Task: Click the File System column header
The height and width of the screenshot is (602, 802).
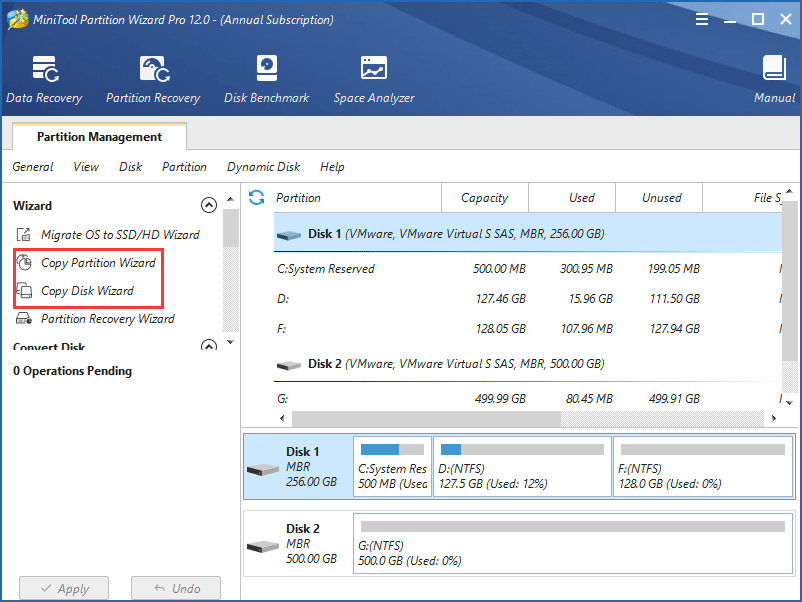Action: click(x=743, y=197)
